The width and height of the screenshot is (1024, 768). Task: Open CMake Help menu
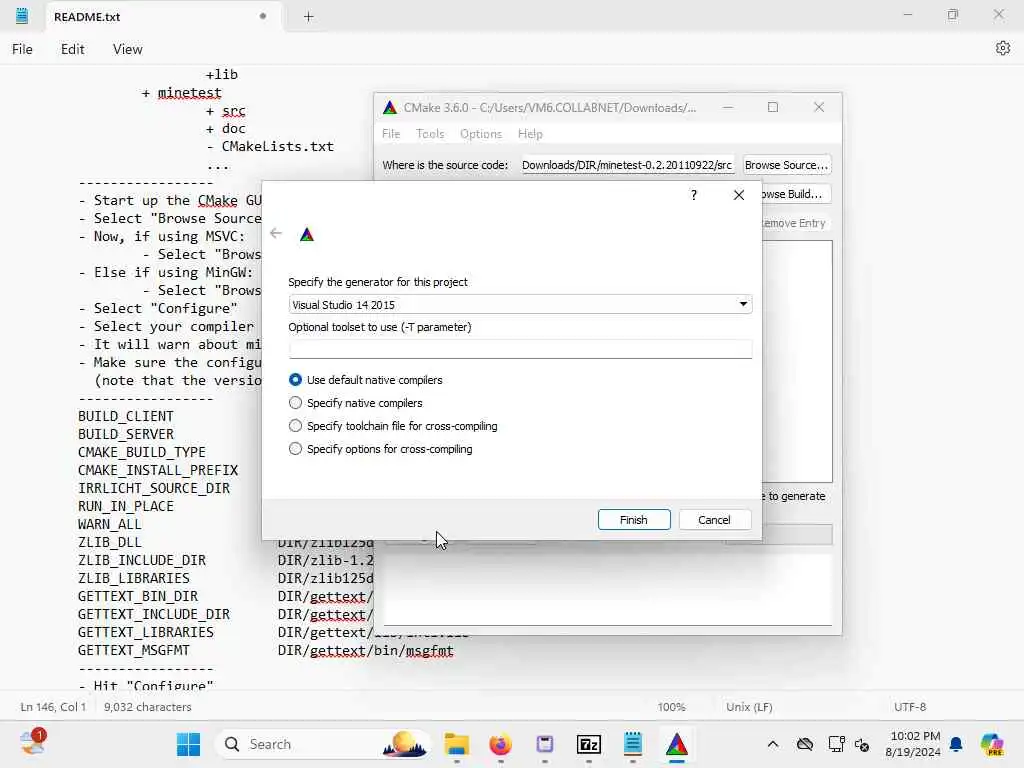530,134
